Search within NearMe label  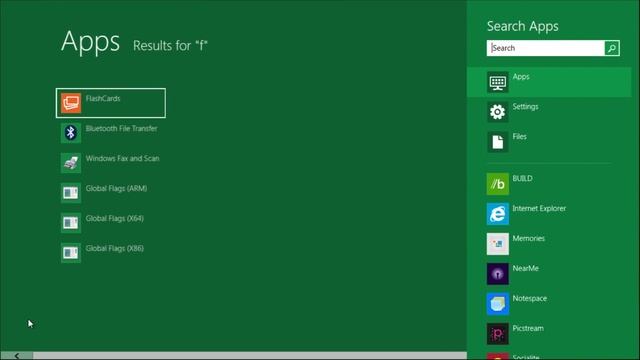point(526,268)
